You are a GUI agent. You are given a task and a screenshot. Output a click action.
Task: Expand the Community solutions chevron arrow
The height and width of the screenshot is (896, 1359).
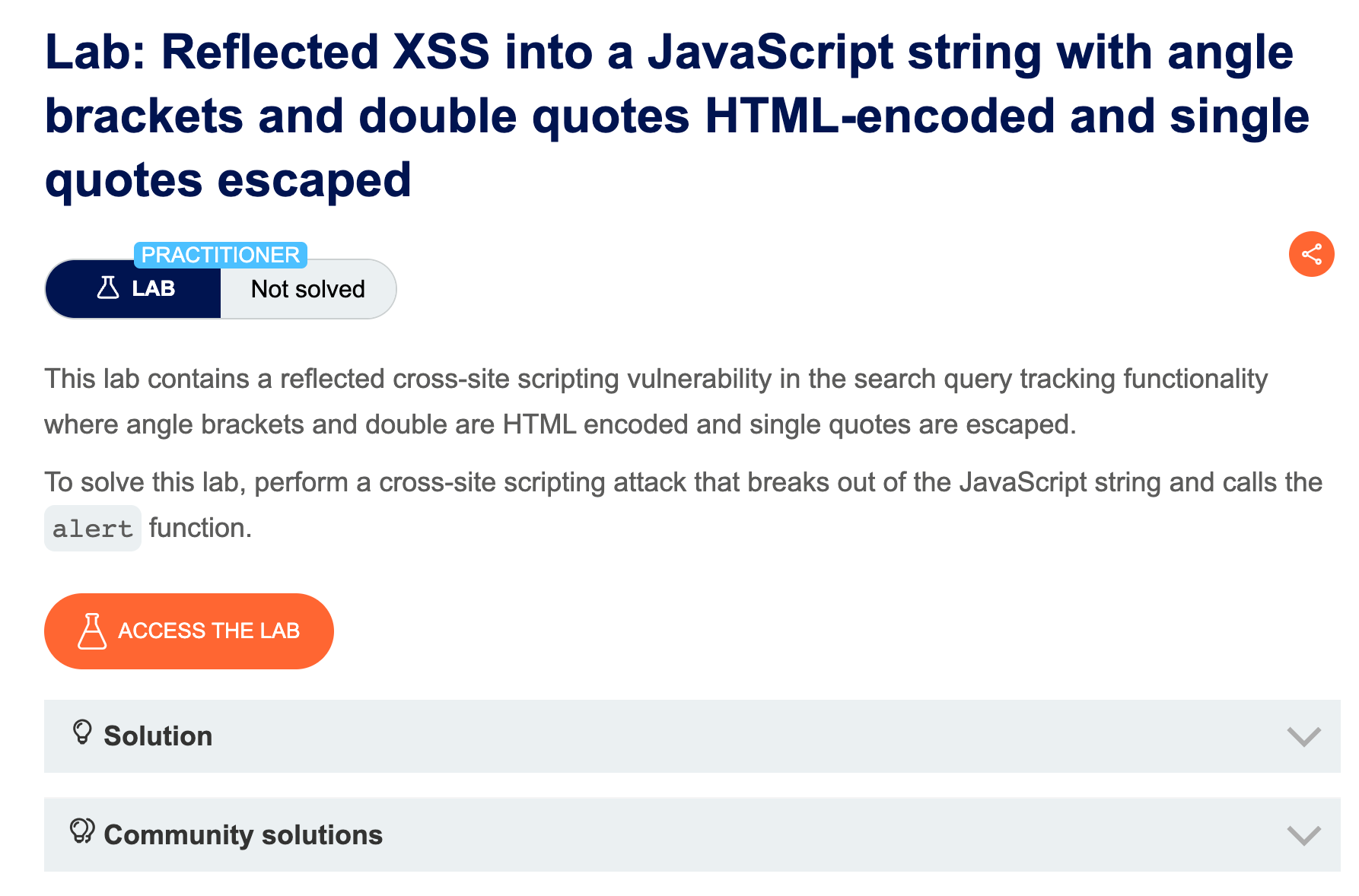coord(1303,835)
